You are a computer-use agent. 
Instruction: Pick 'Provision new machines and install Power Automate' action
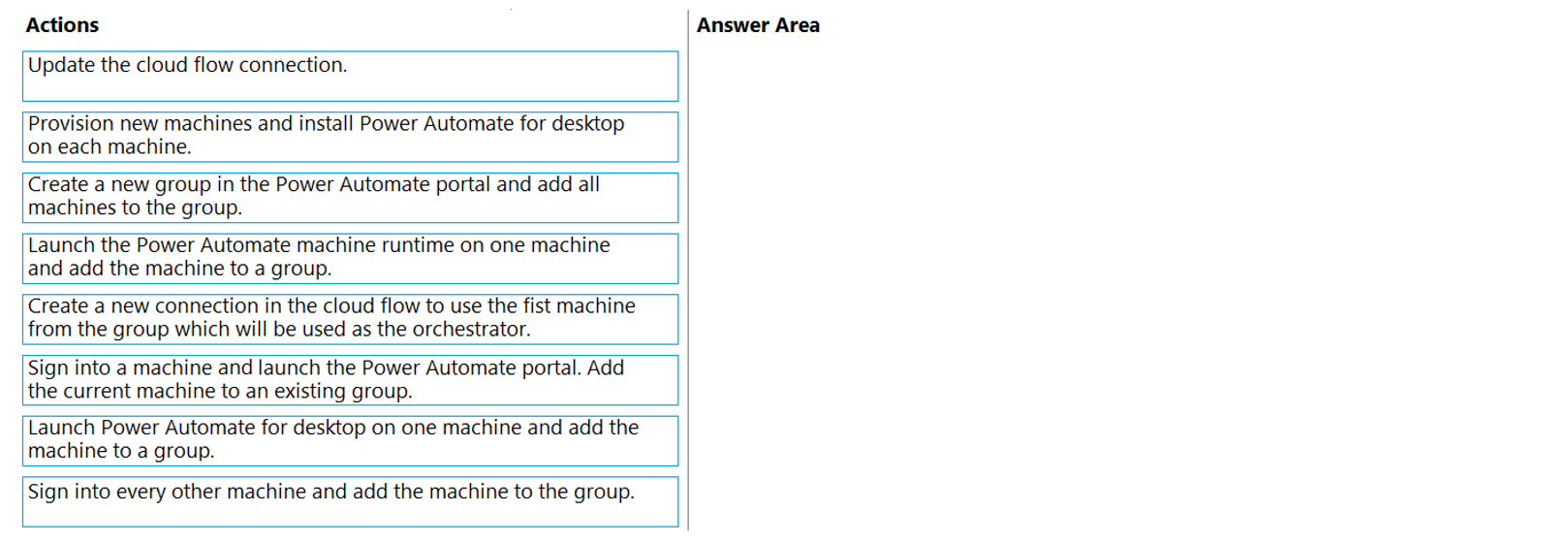350,137
